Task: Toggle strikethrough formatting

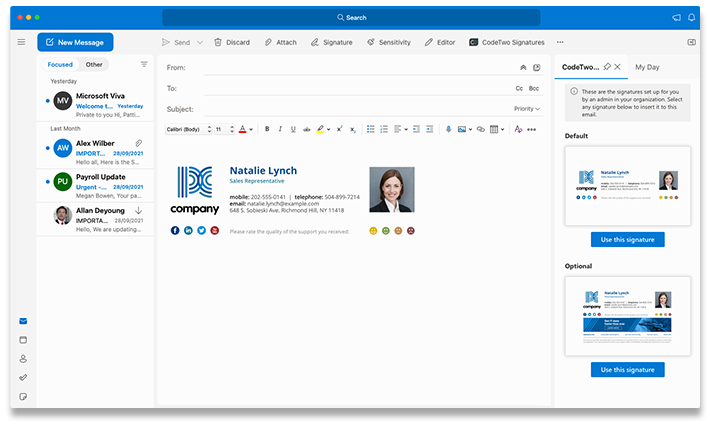Action: point(307,129)
